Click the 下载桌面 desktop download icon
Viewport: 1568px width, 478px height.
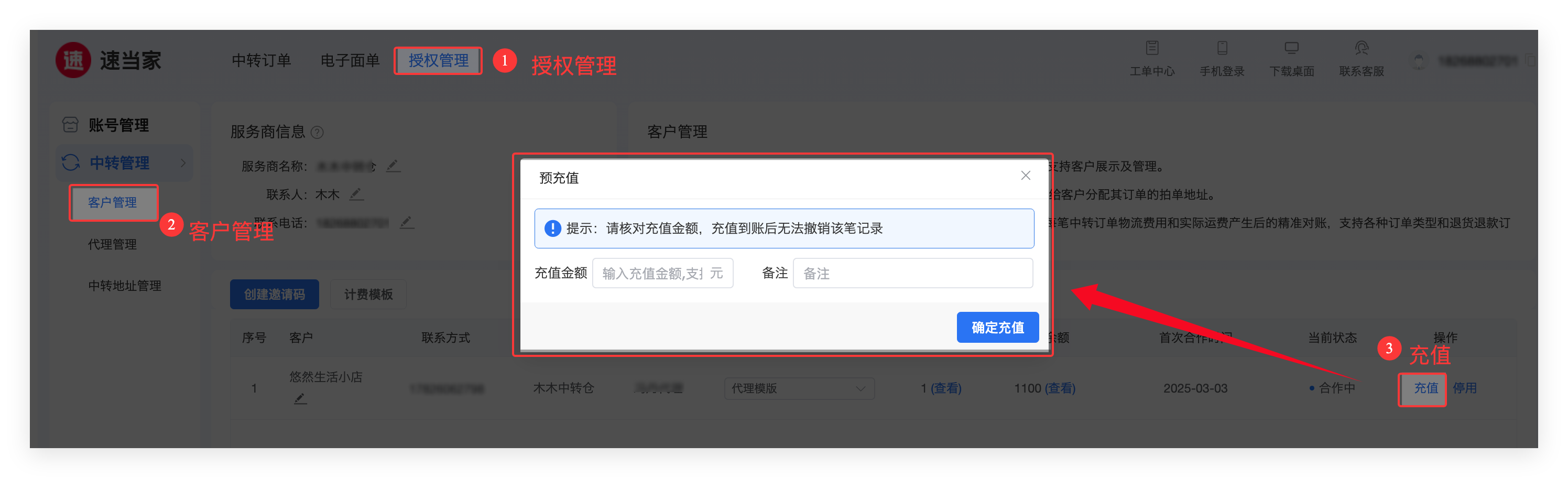(x=1291, y=49)
